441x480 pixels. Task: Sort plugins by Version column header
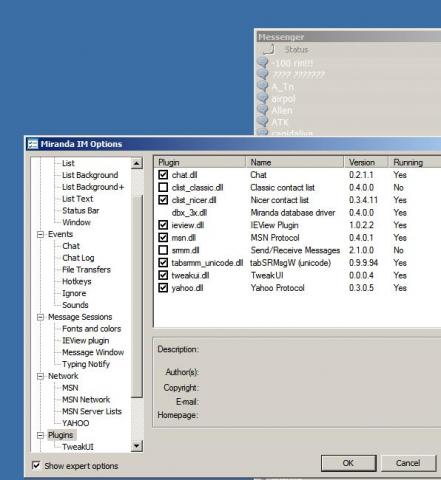click(x=366, y=162)
